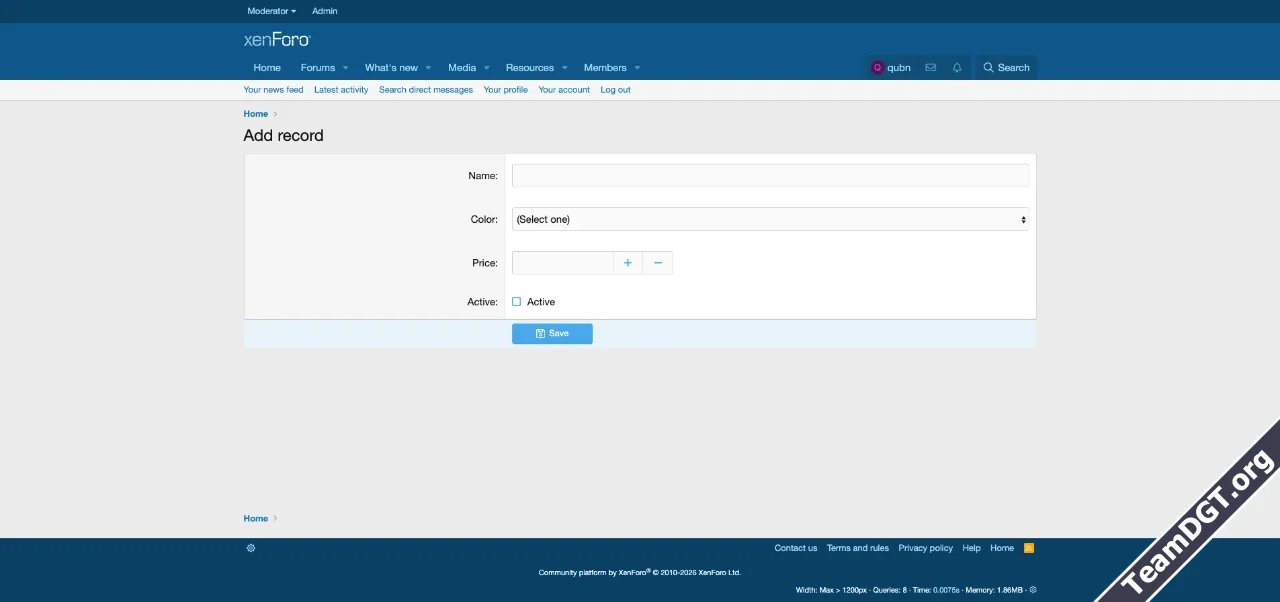Expand the Moderator dropdown menu
The height and width of the screenshot is (602, 1280).
[272, 11]
